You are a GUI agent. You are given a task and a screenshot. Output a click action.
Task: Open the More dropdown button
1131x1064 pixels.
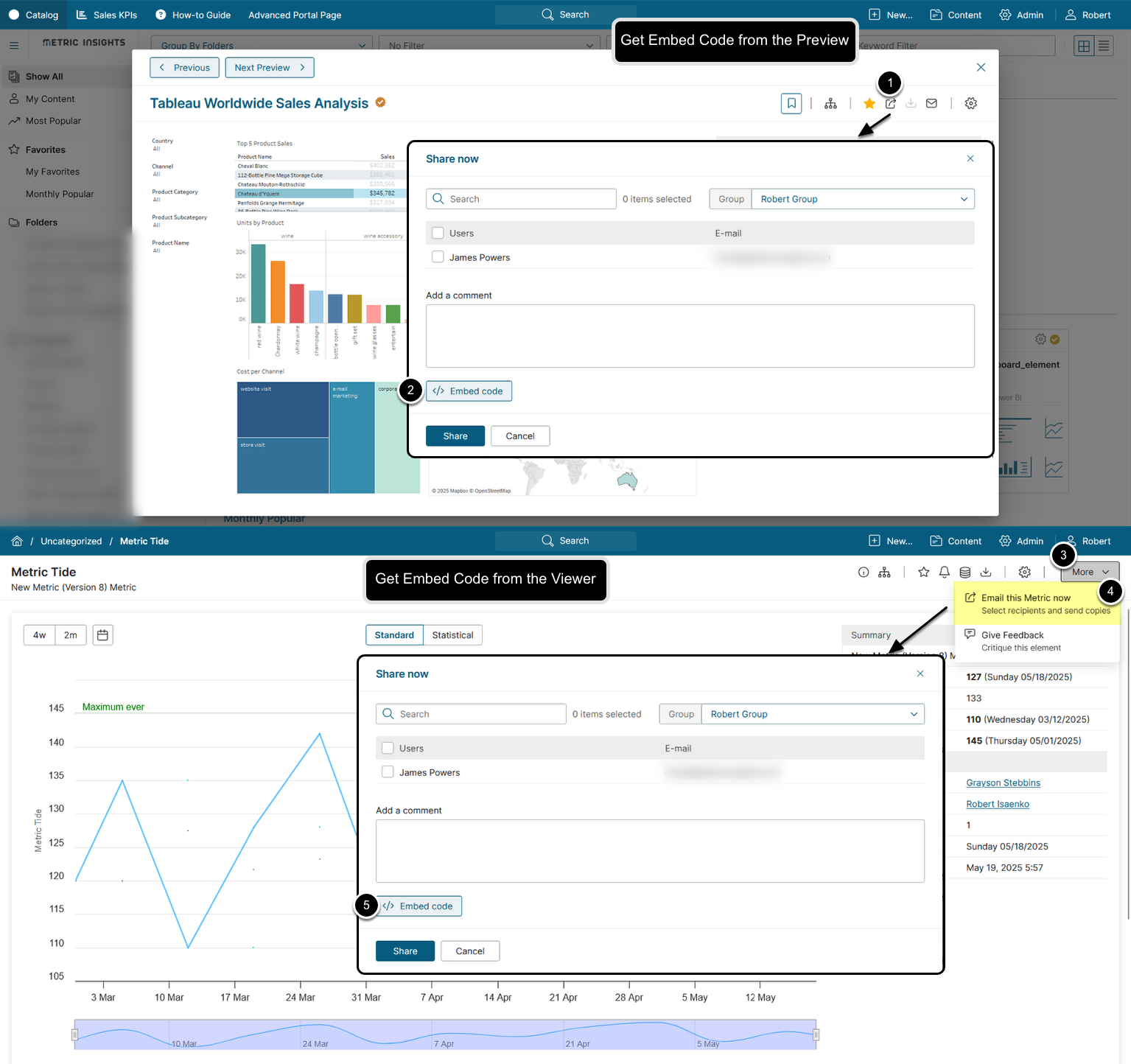pyautogui.click(x=1090, y=572)
